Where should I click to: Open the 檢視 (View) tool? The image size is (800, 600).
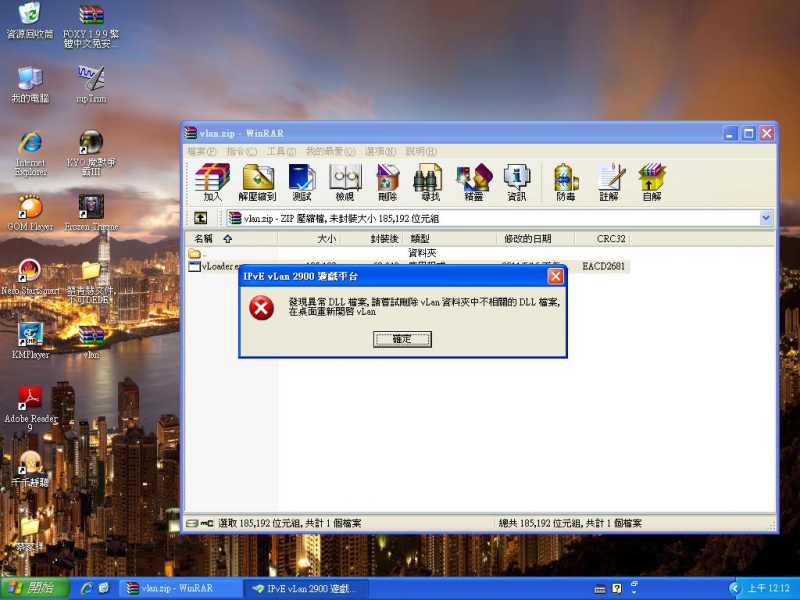point(345,180)
